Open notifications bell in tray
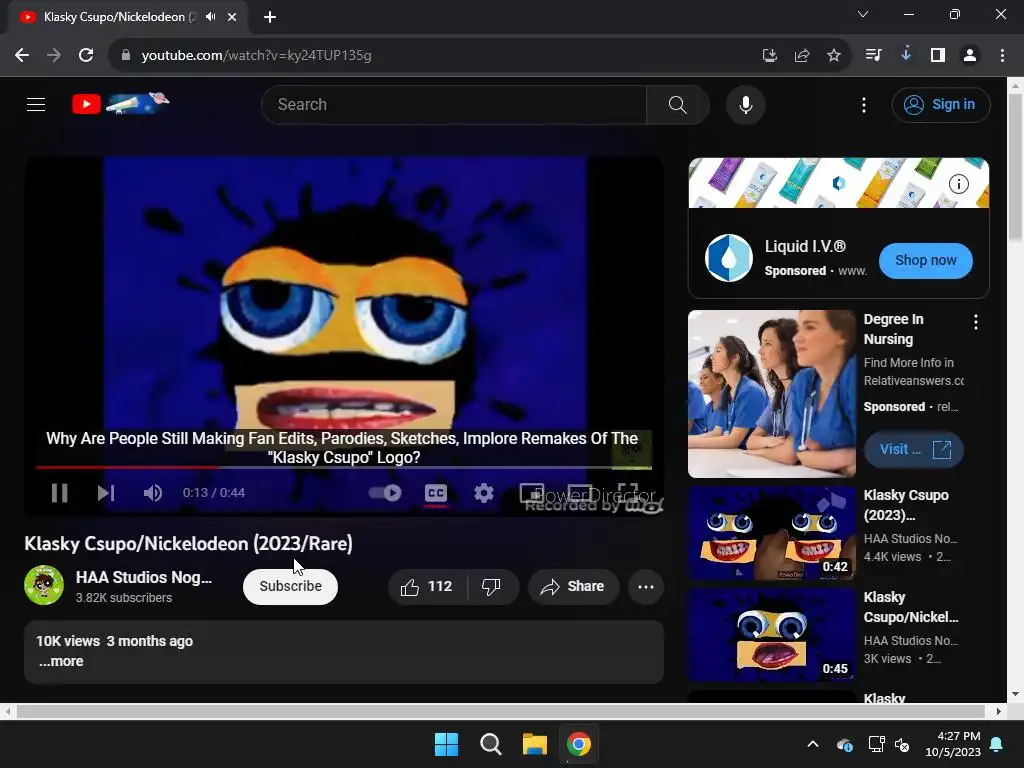The height and width of the screenshot is (768, 1024). tap(997, 744)
